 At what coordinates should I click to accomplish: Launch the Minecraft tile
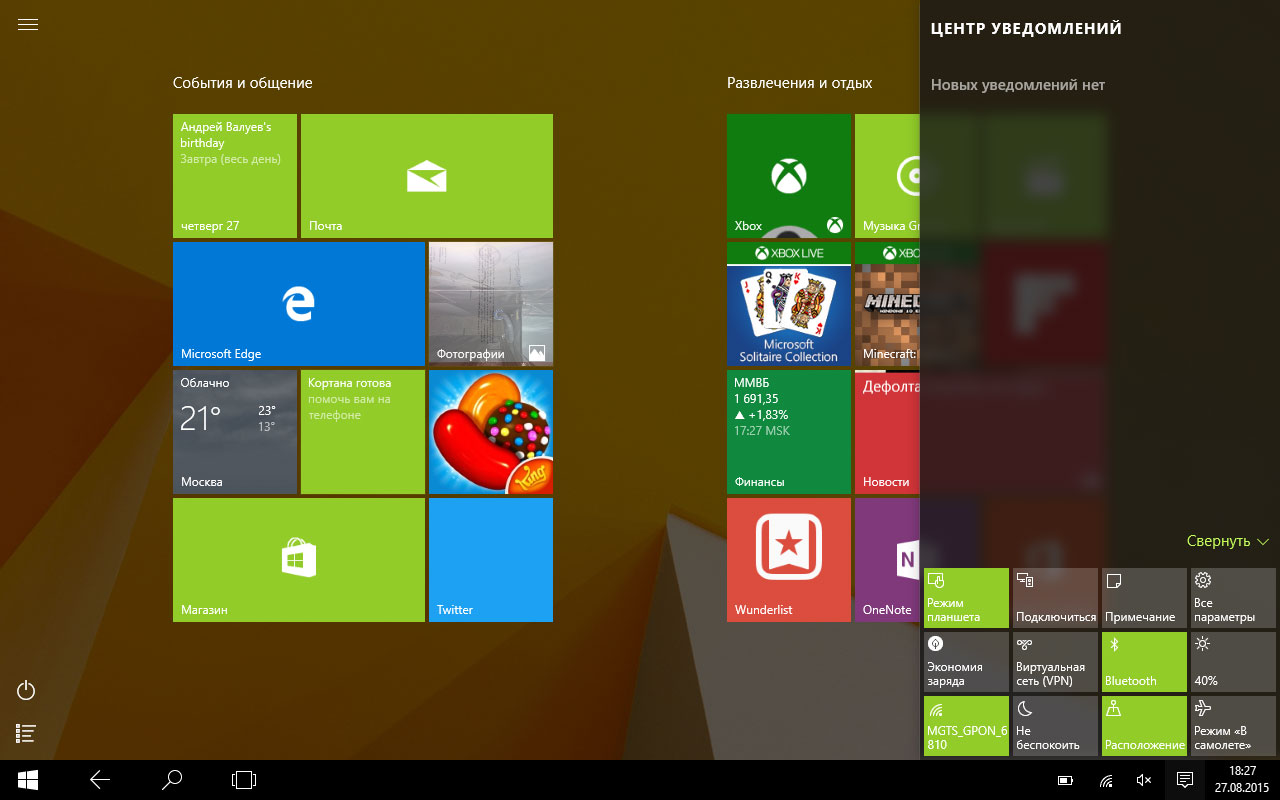click(887, 304)
